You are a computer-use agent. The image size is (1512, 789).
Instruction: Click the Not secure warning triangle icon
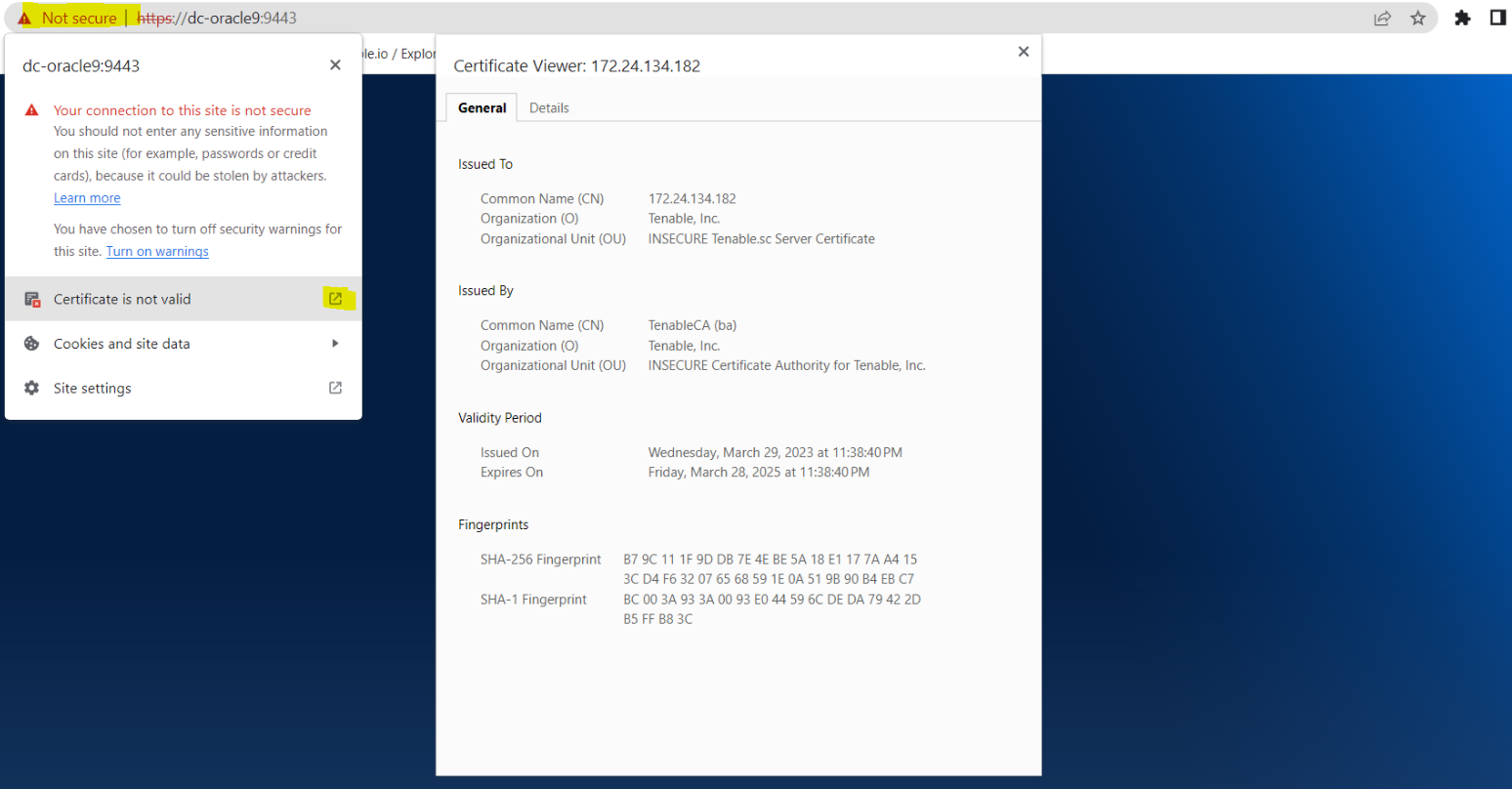tap(24, 19)
